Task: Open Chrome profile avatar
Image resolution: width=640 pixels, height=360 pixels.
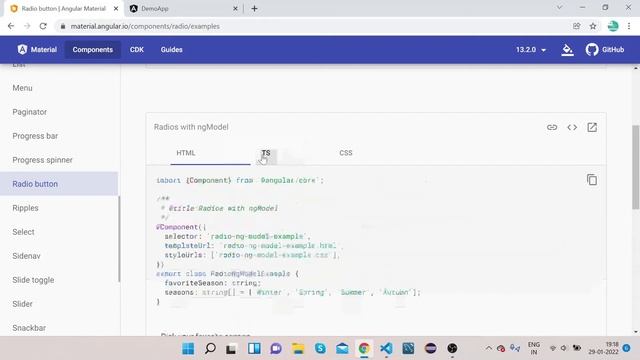Action: [x=613, y=26]
